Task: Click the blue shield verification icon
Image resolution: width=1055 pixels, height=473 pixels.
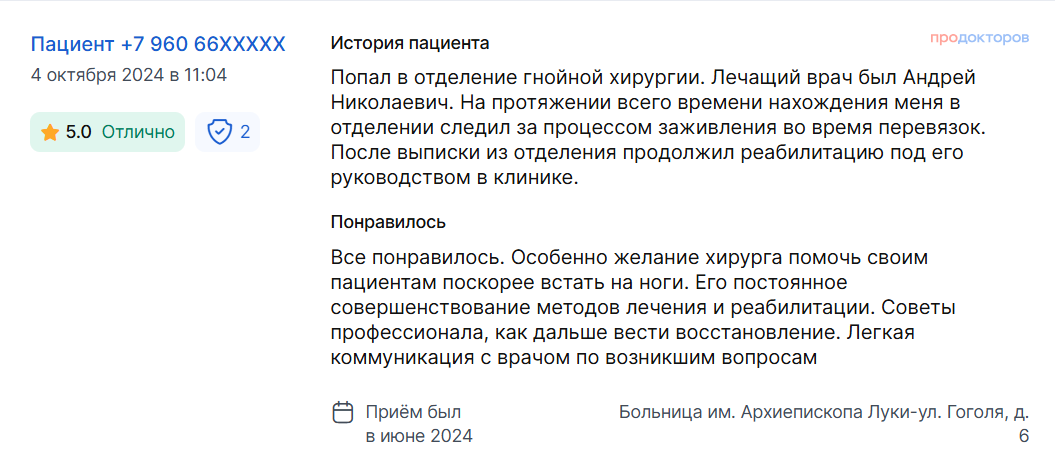Action: coord(219,132)
